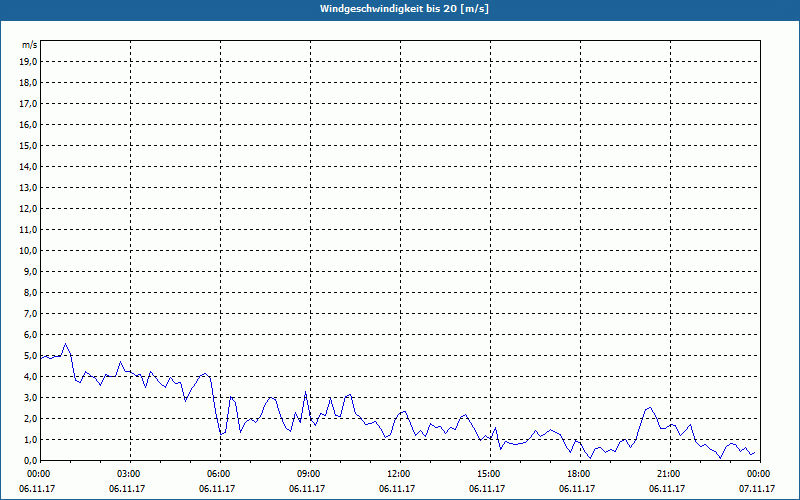Screen dimensions: 800x500
Task: Select the 1,0 y-axis label
Action: pos(31,440)
